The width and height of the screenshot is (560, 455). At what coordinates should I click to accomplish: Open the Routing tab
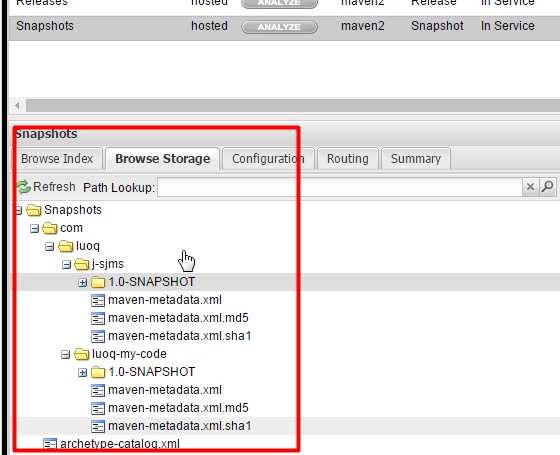348,159
